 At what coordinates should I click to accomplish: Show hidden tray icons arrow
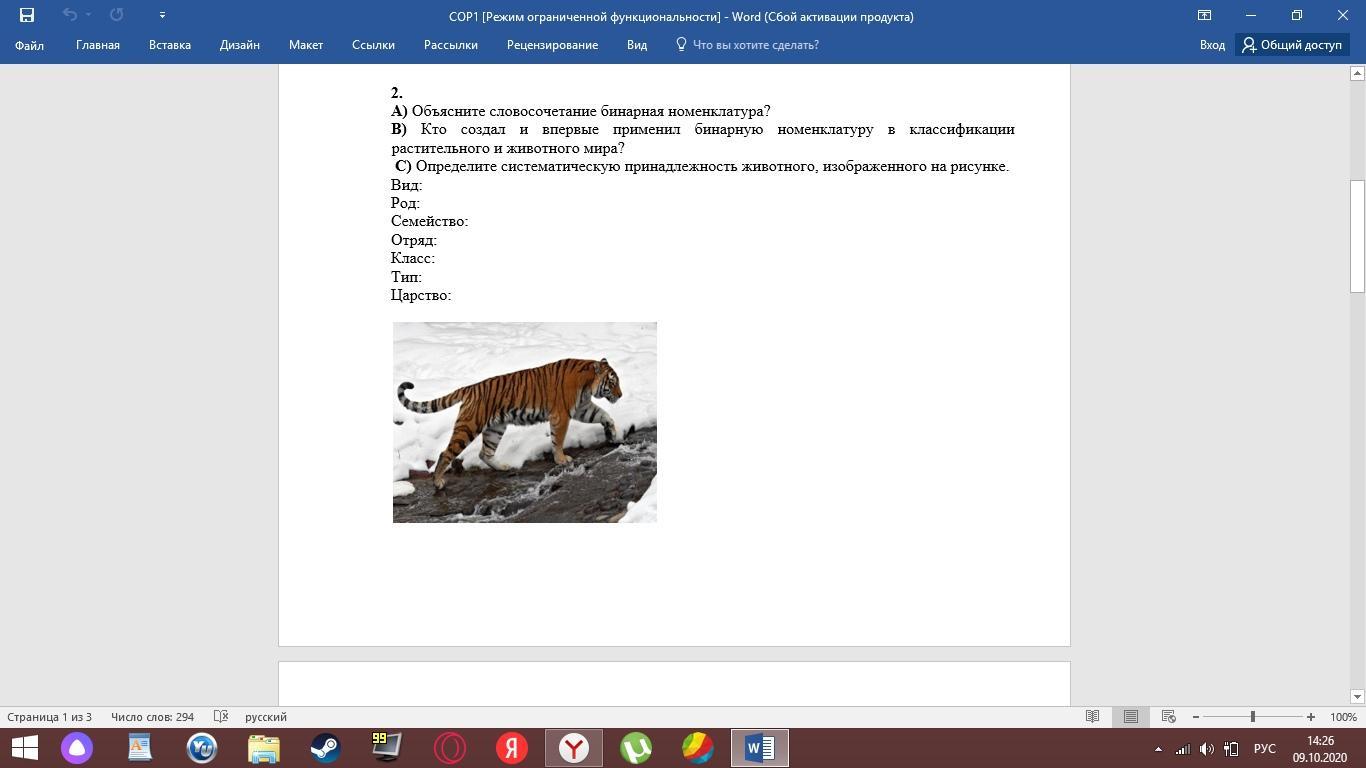tap(1158, 749)
